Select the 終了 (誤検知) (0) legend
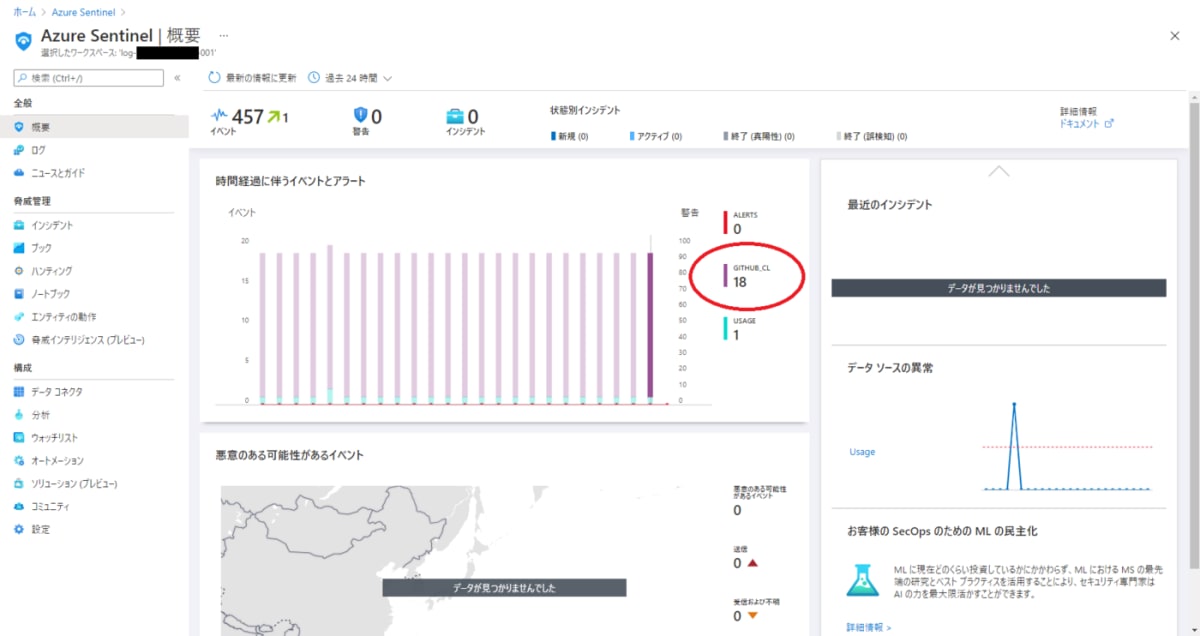 pyautogui.click(x=872, y=136)
